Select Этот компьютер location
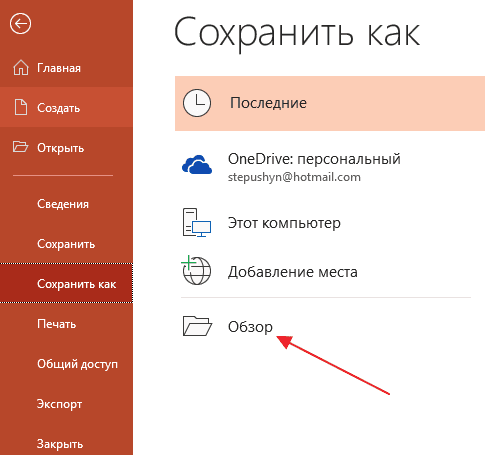The image size is (485, 455). tap(330, 222)
